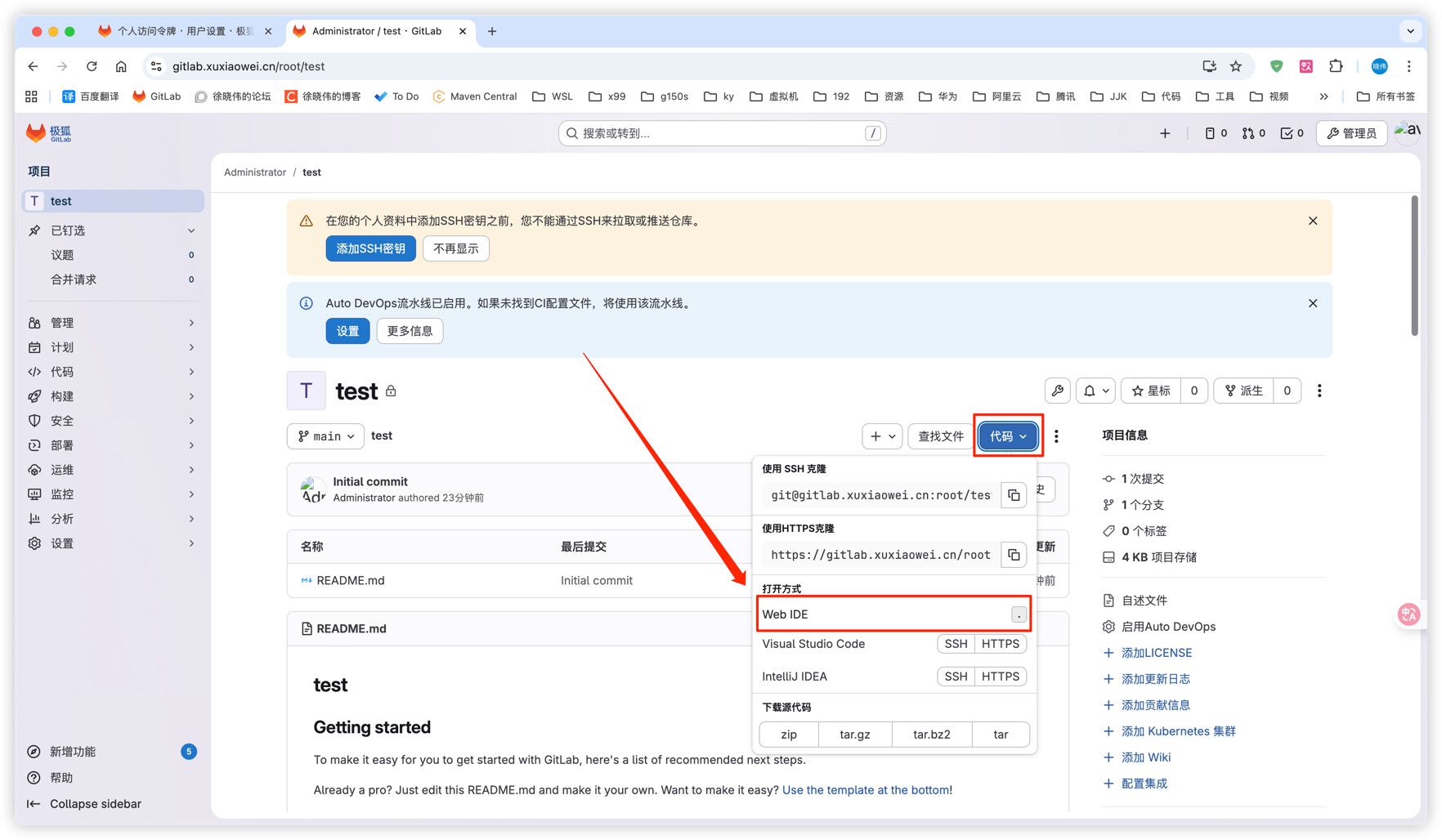Switch to the 个人访问令牌 browser tab

point(185,31)
